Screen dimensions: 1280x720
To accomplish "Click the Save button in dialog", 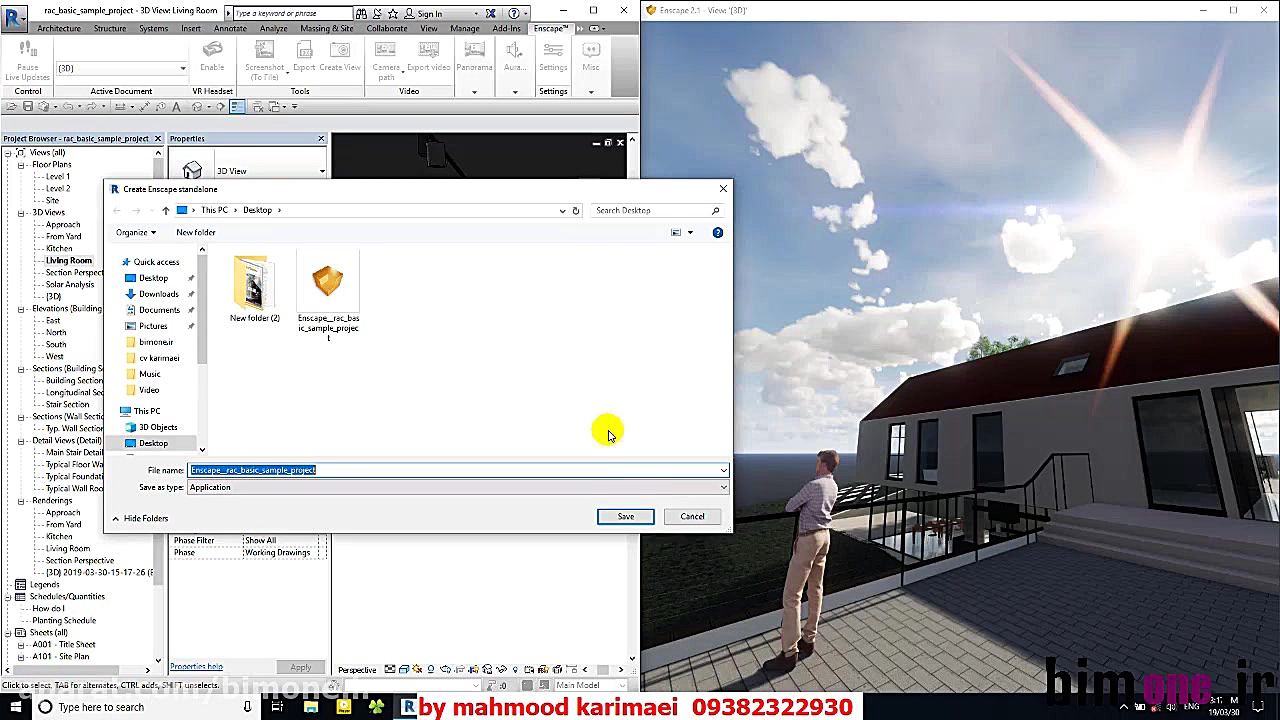I will pyautogui.click(x=626, y=516).
